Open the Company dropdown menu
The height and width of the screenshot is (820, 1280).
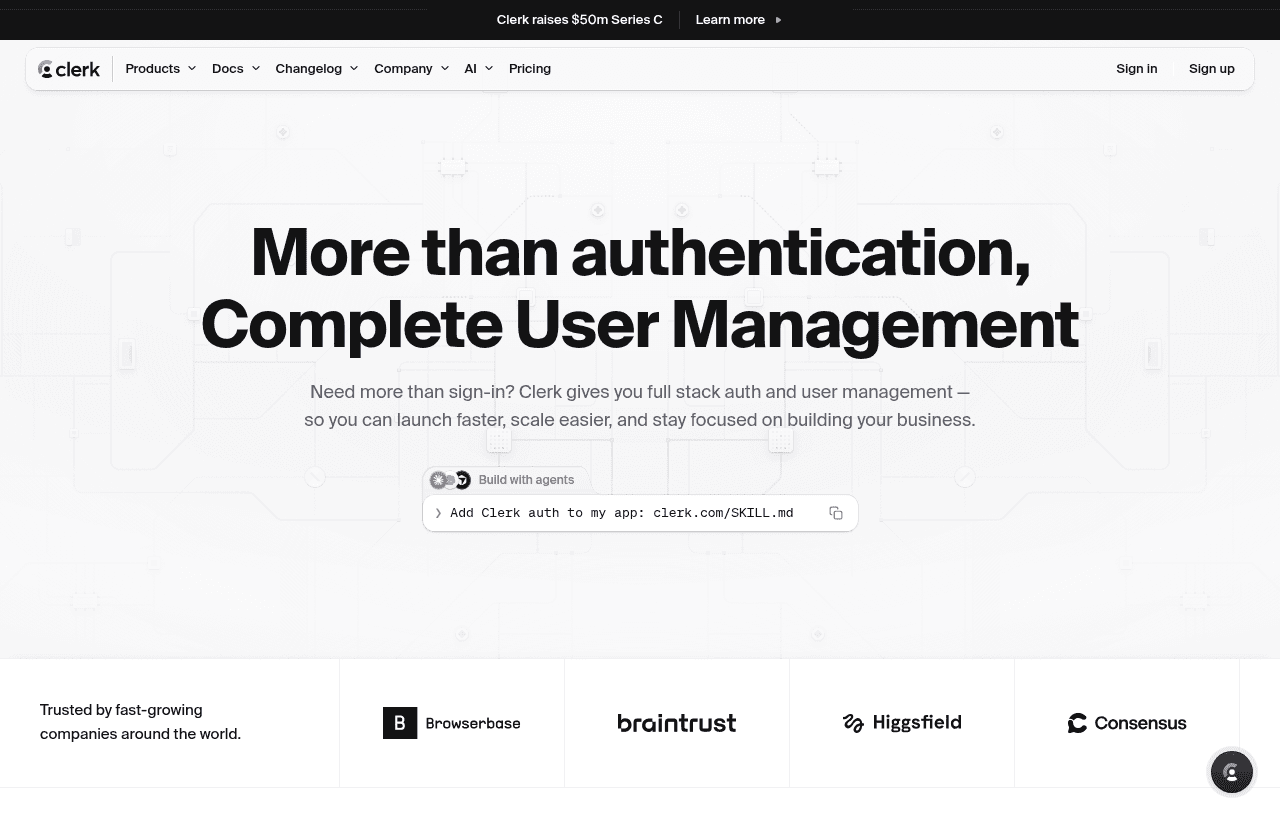pos(412,69)
